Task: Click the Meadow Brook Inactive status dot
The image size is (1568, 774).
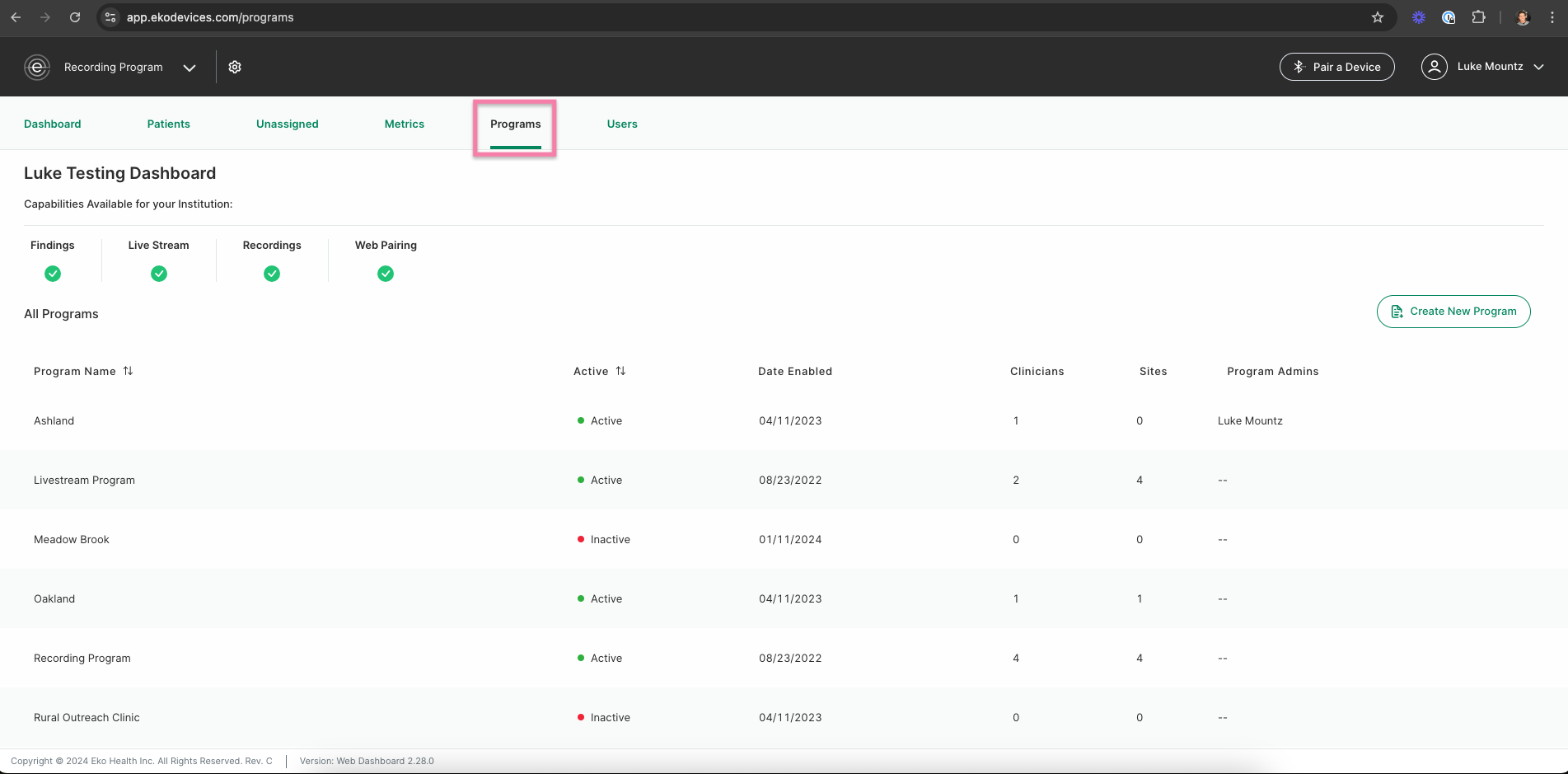Action: [581, 539]
